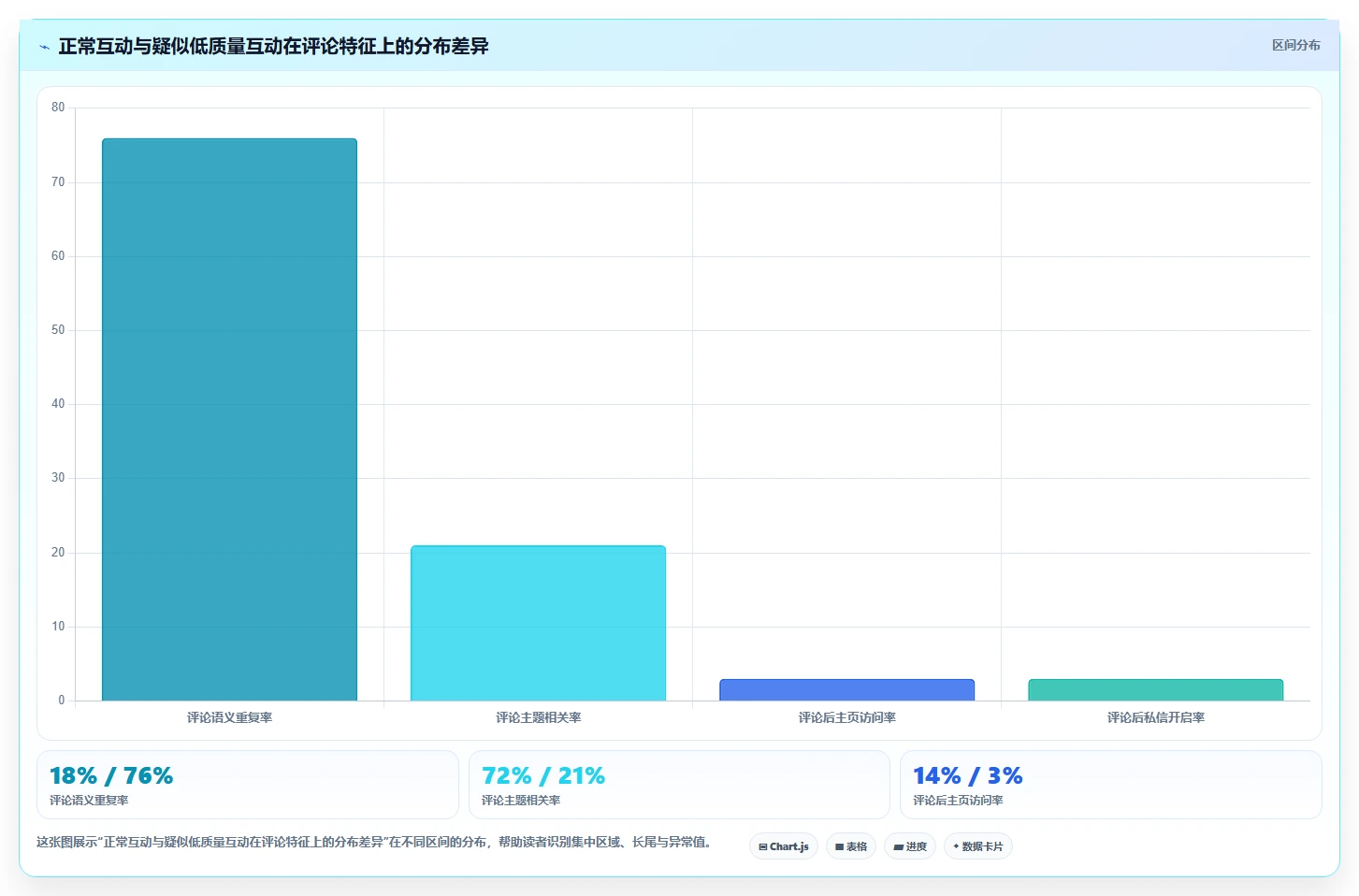The height and width of the screenshot is (896, 1359).
Task: Click the y-axis value 20
Action: (58, 553)
